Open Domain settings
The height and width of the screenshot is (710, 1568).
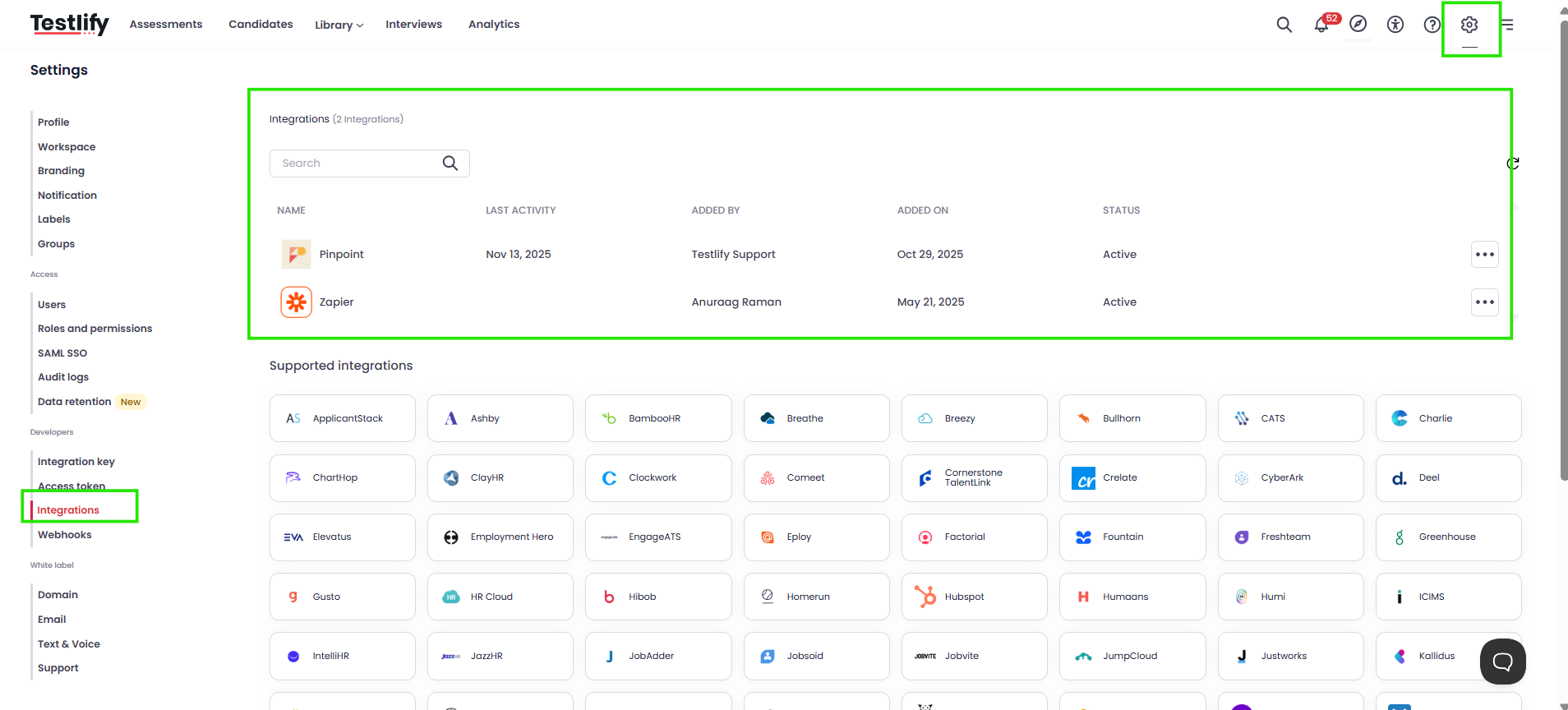[58, 595]
